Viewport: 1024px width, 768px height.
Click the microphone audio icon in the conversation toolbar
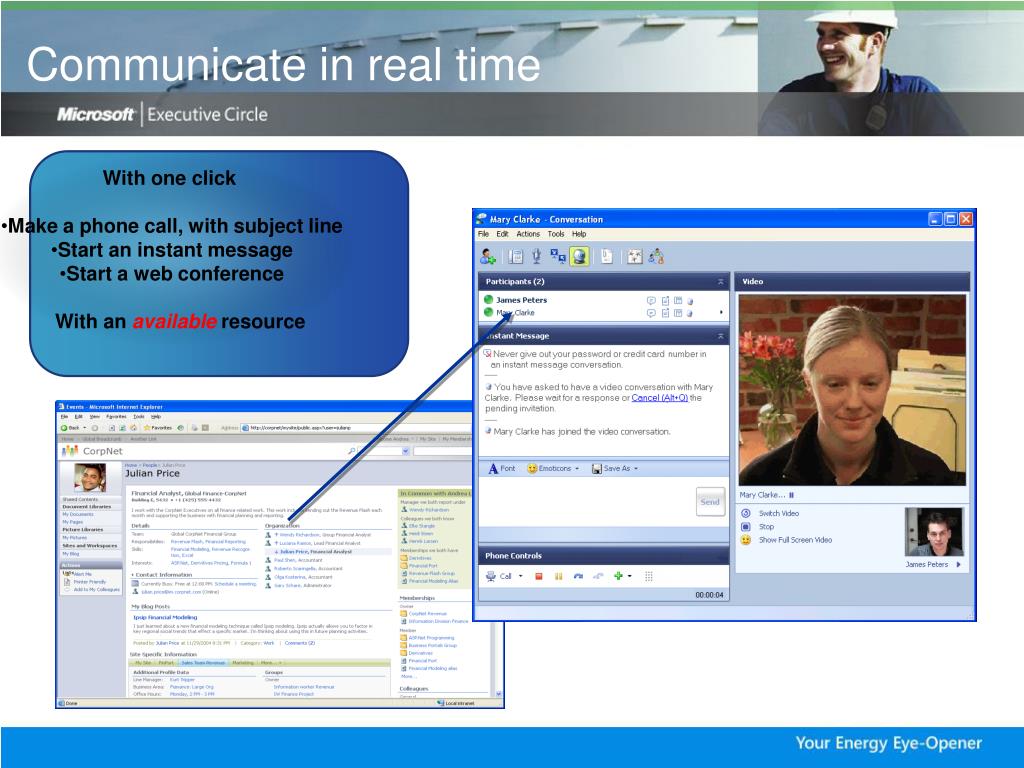(x=536, y=257)
